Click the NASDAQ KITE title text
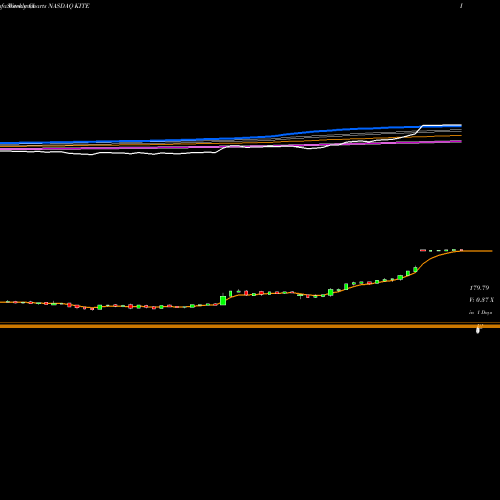 coord(69,6)
